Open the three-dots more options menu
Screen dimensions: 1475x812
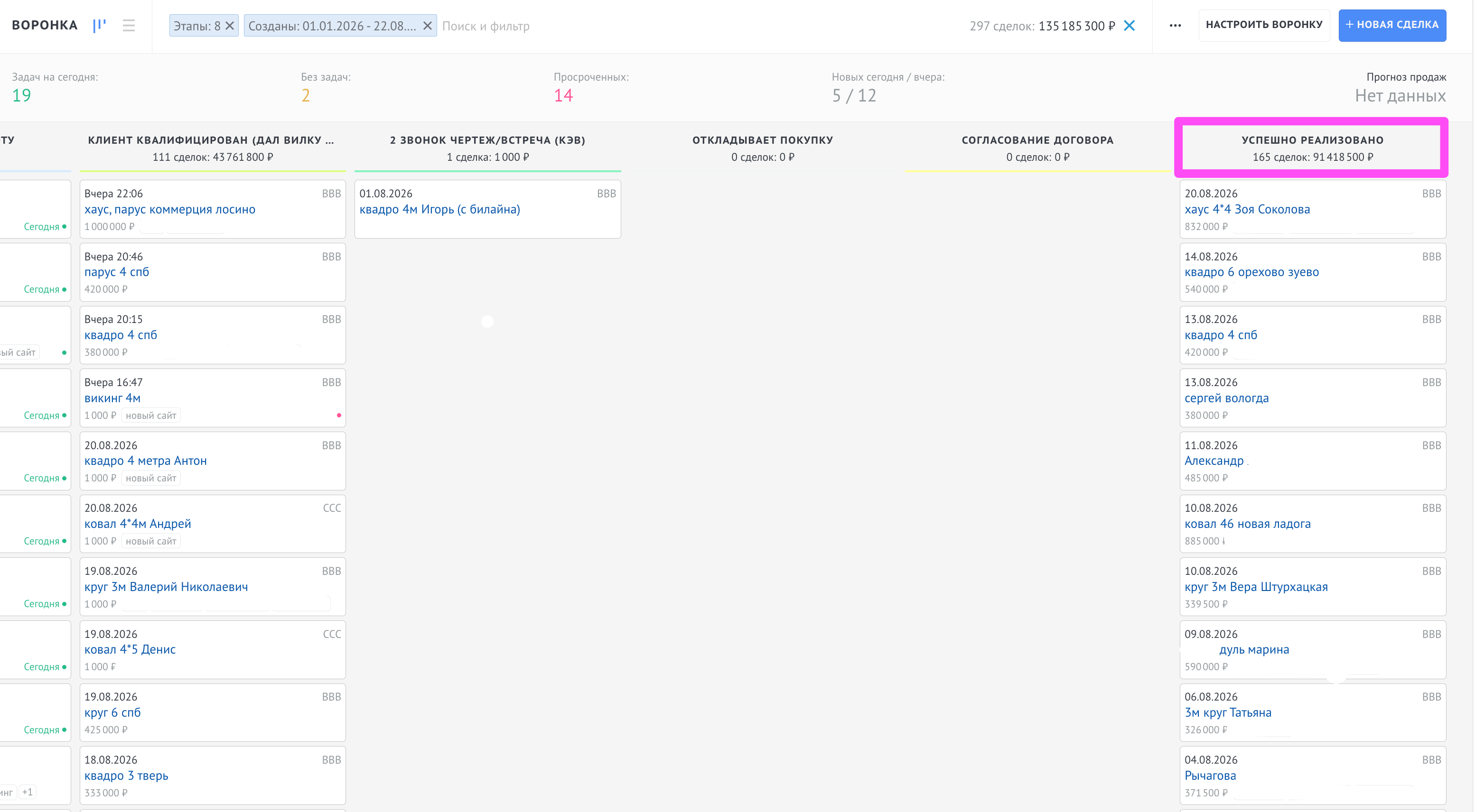pyautogui.click(x=1175, y=26)
